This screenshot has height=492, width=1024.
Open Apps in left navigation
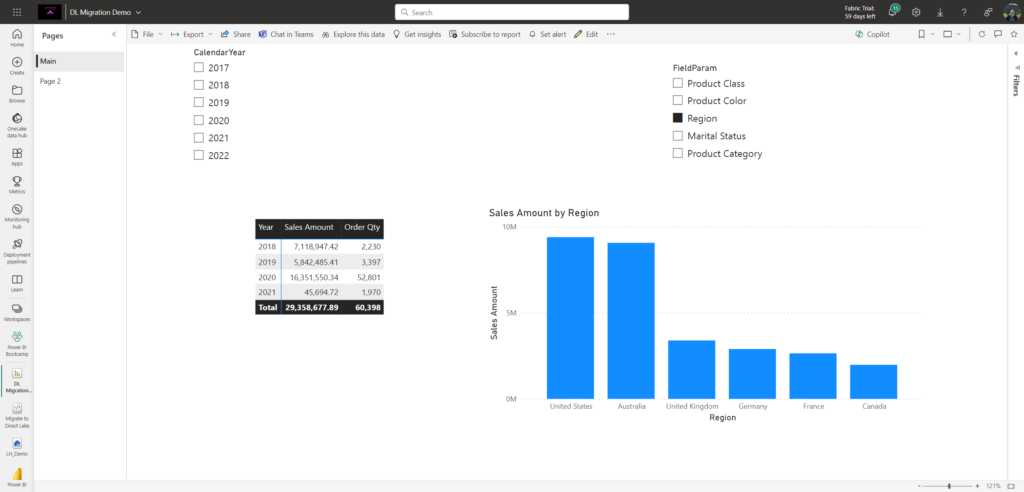click(x=17, y=157)
